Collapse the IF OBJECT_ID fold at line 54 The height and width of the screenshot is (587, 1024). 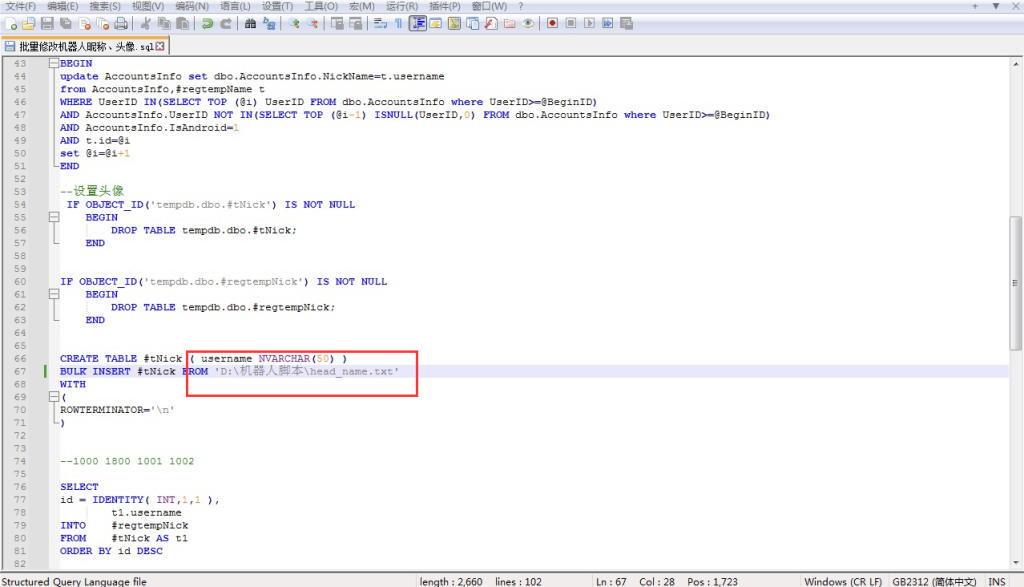(x=53, y=205)
